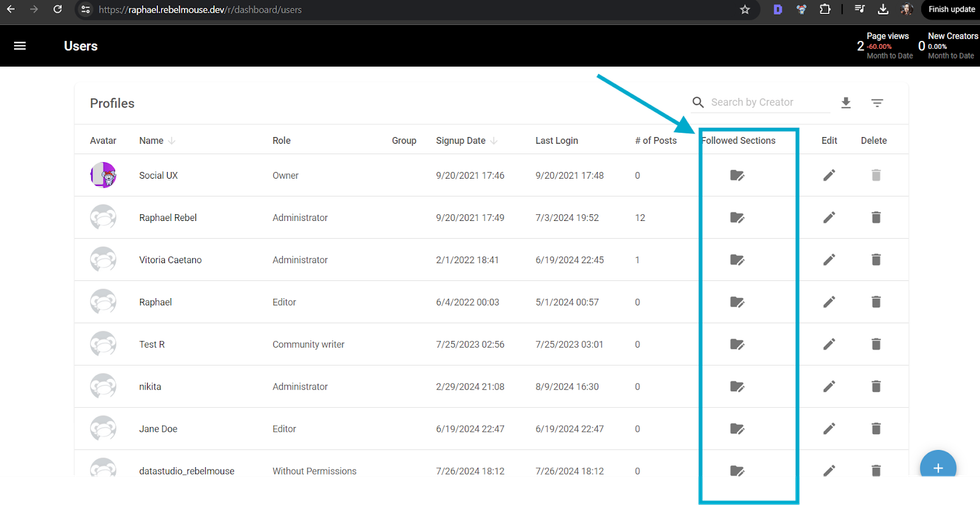
Task: Open Raphael Rebel's 12 posts link
Action: point(640,218)
